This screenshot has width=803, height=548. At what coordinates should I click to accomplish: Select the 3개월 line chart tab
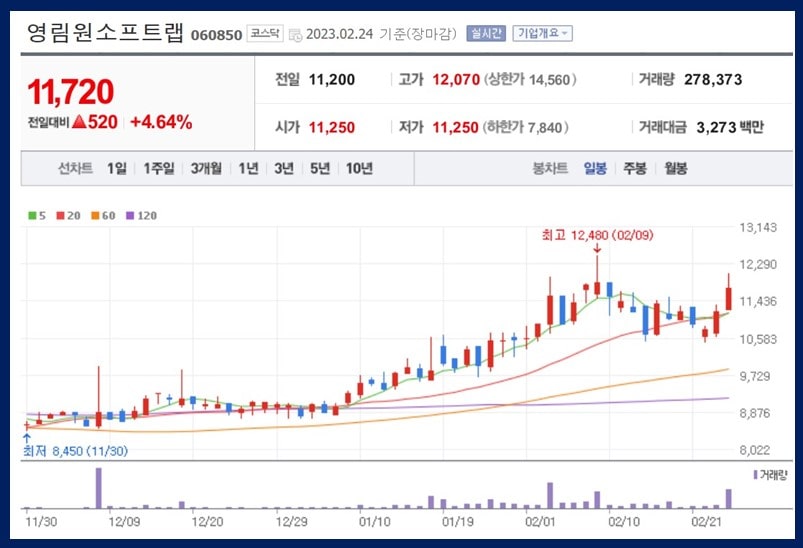[206, 168]
